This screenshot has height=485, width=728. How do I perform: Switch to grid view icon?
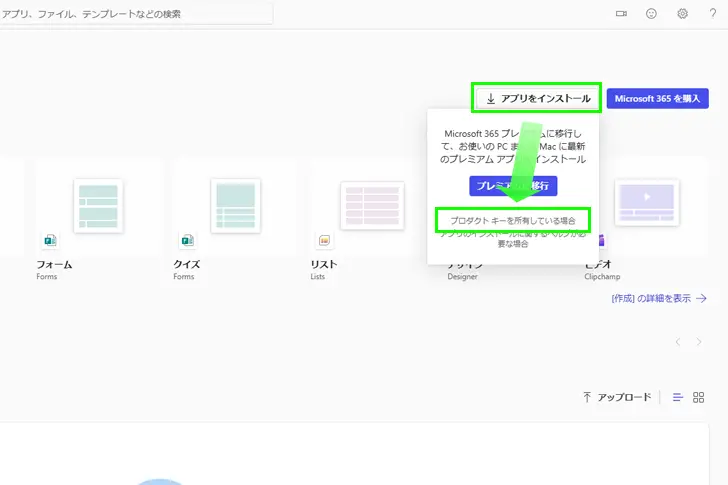click(698, 397)
